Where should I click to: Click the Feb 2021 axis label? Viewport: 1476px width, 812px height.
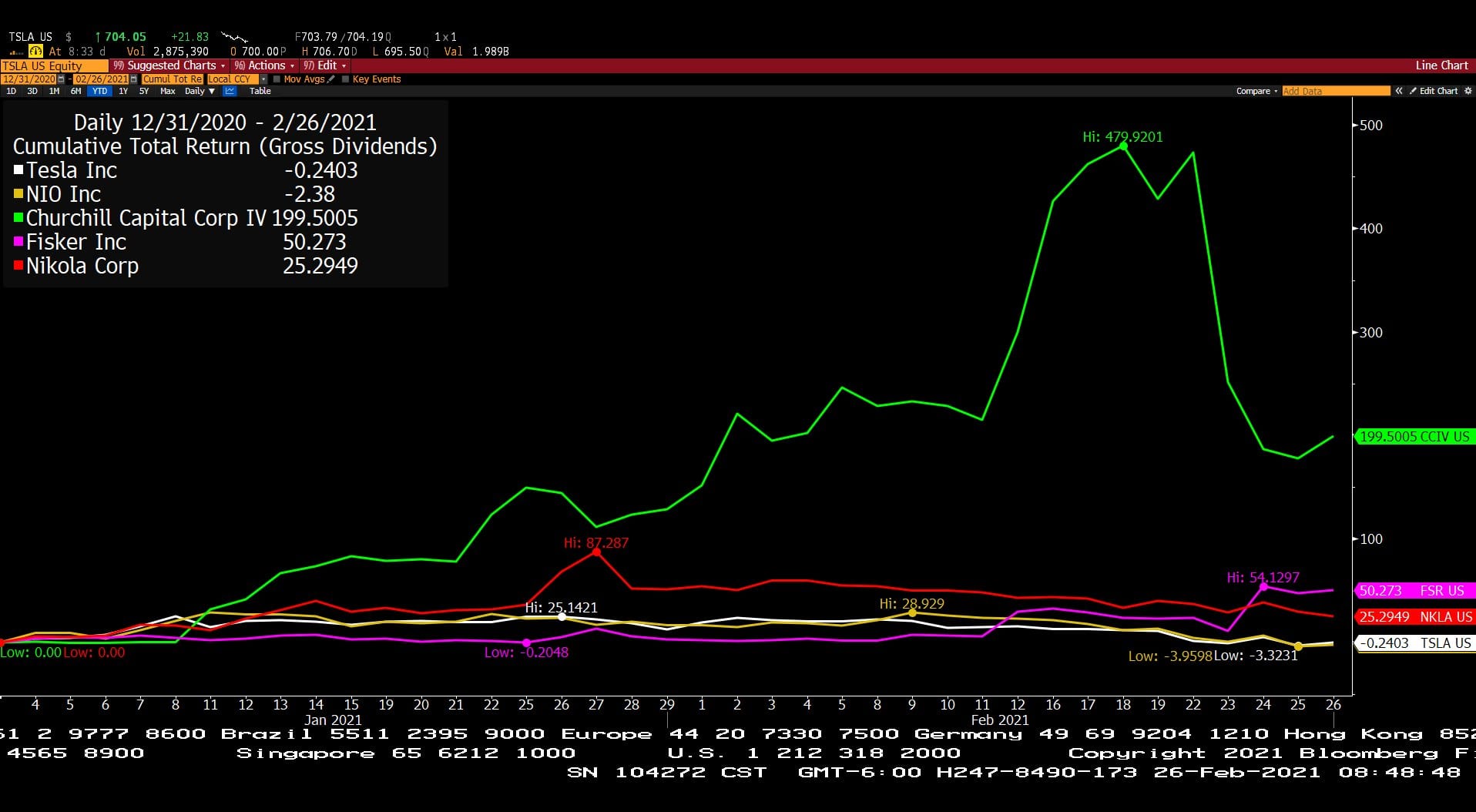(x=1000, y=720)
